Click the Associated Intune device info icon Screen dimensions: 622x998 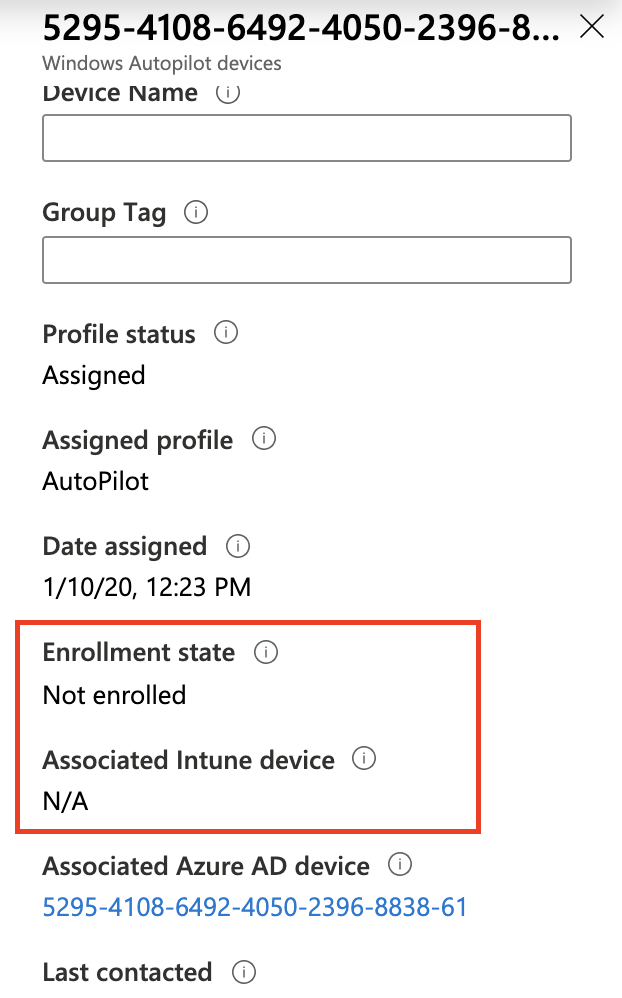365,760
